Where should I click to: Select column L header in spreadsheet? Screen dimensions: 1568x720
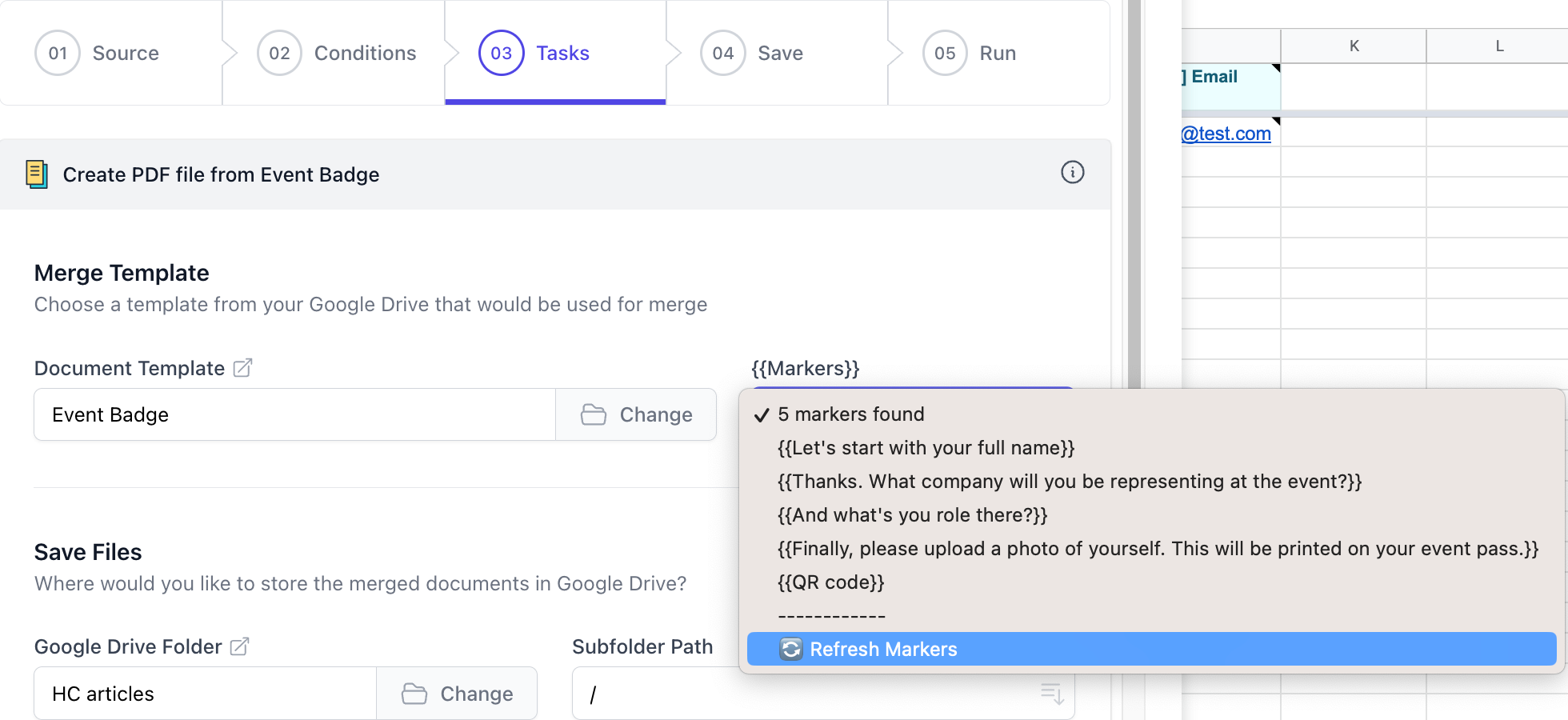point(1498,46)
